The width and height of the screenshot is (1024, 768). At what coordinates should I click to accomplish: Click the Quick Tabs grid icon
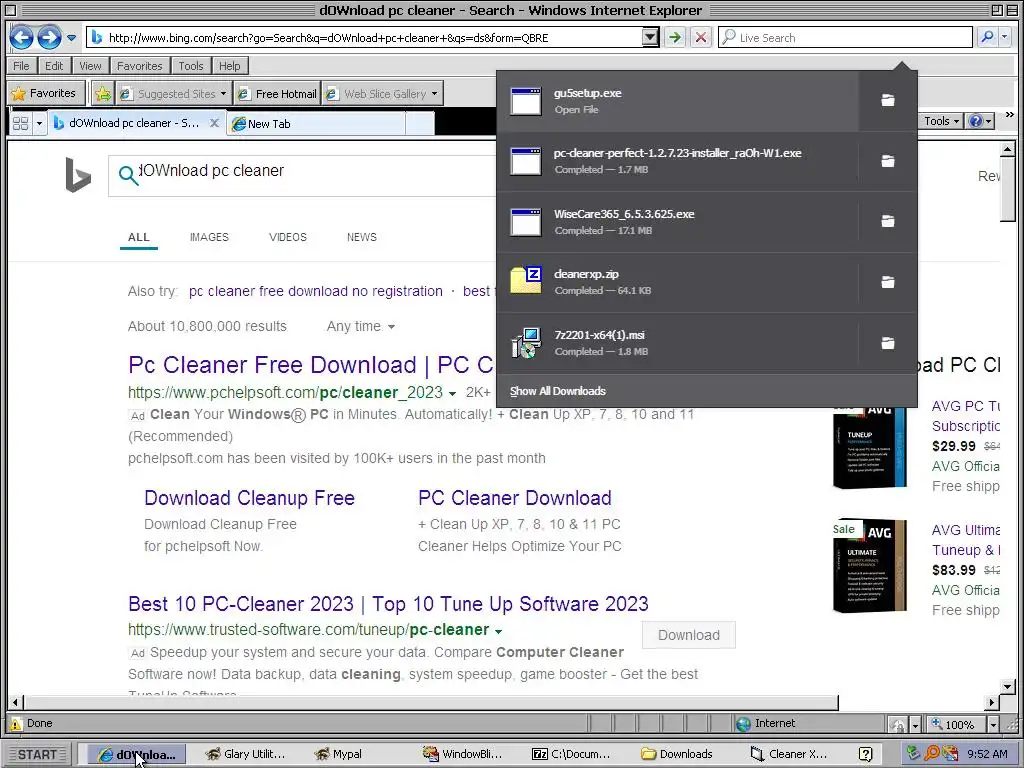tap(21, 123)
